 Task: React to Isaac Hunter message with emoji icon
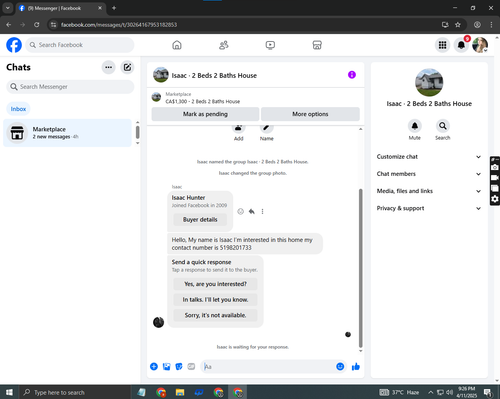coord(241,211)
